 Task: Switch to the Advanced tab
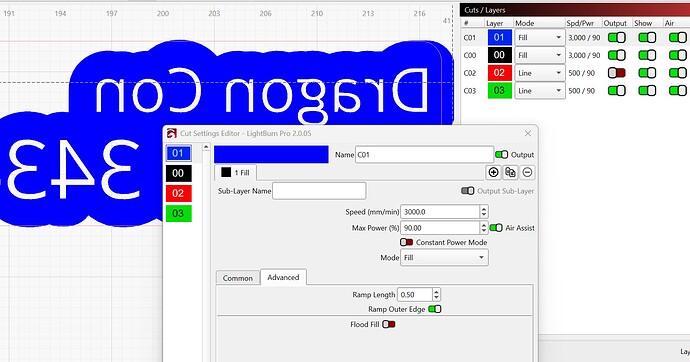pyautogui.click(x=283, y=278)
